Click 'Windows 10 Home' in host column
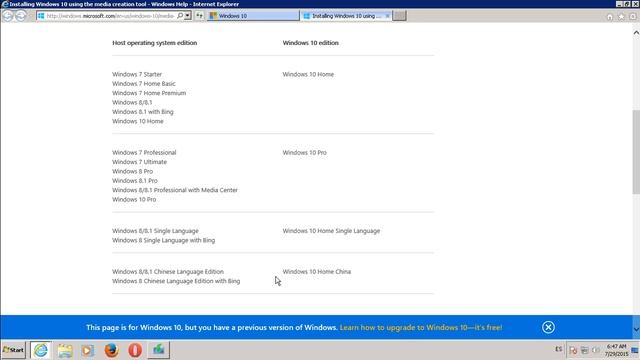Image resolution: width=640 pixels, height=360 pixels. coord(138,121)
